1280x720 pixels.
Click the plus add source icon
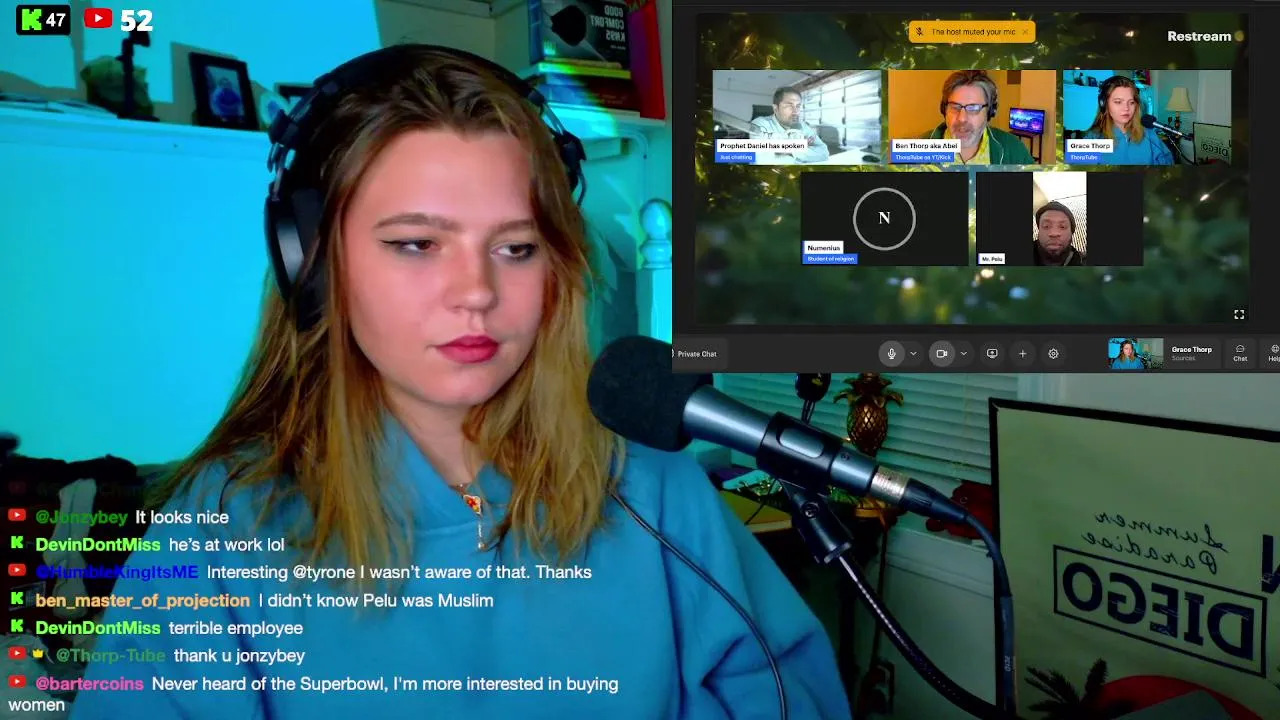coord(1022,353)
